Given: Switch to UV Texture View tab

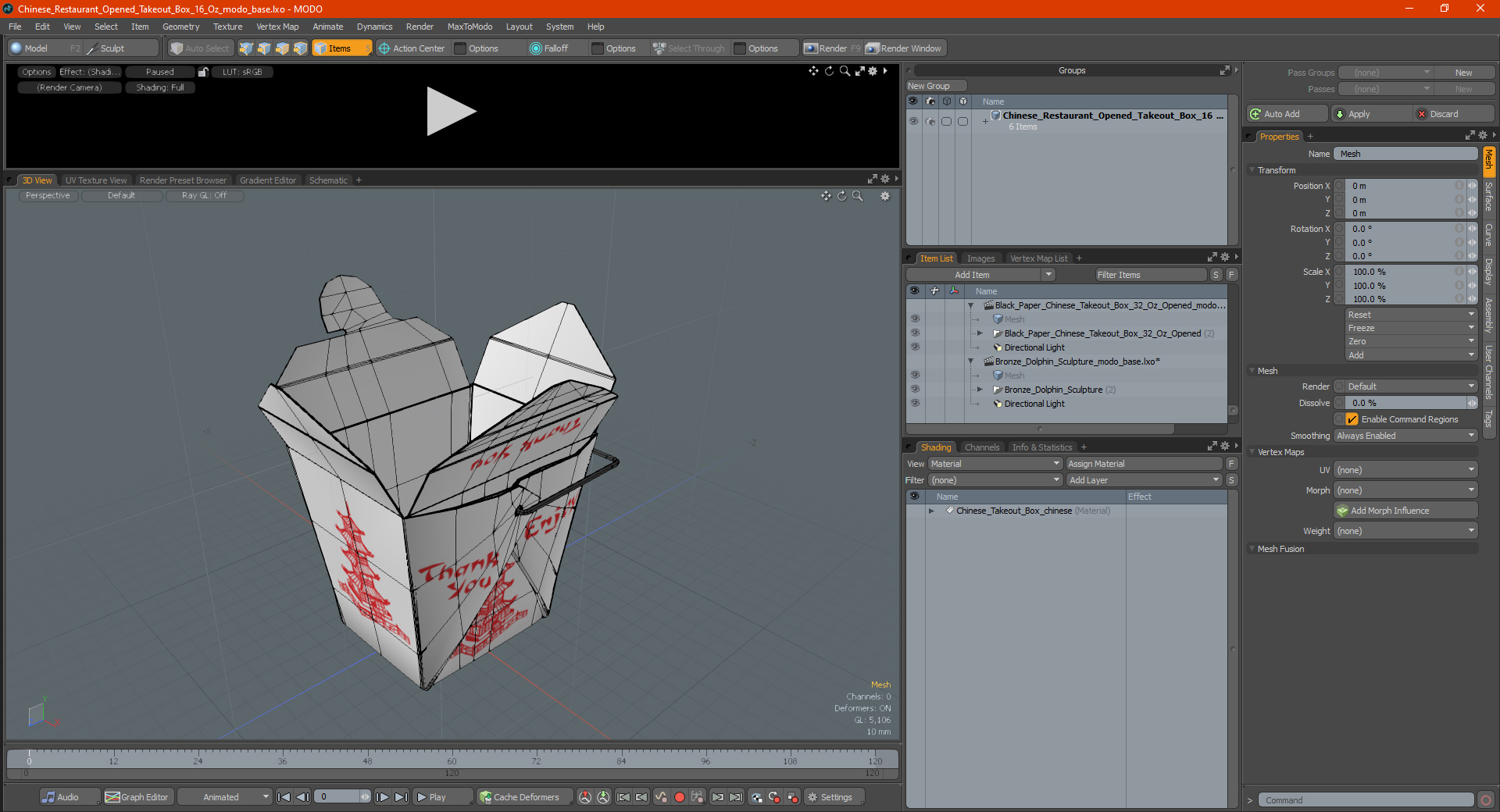Looking at the screenshot, I should click(96, 180).
